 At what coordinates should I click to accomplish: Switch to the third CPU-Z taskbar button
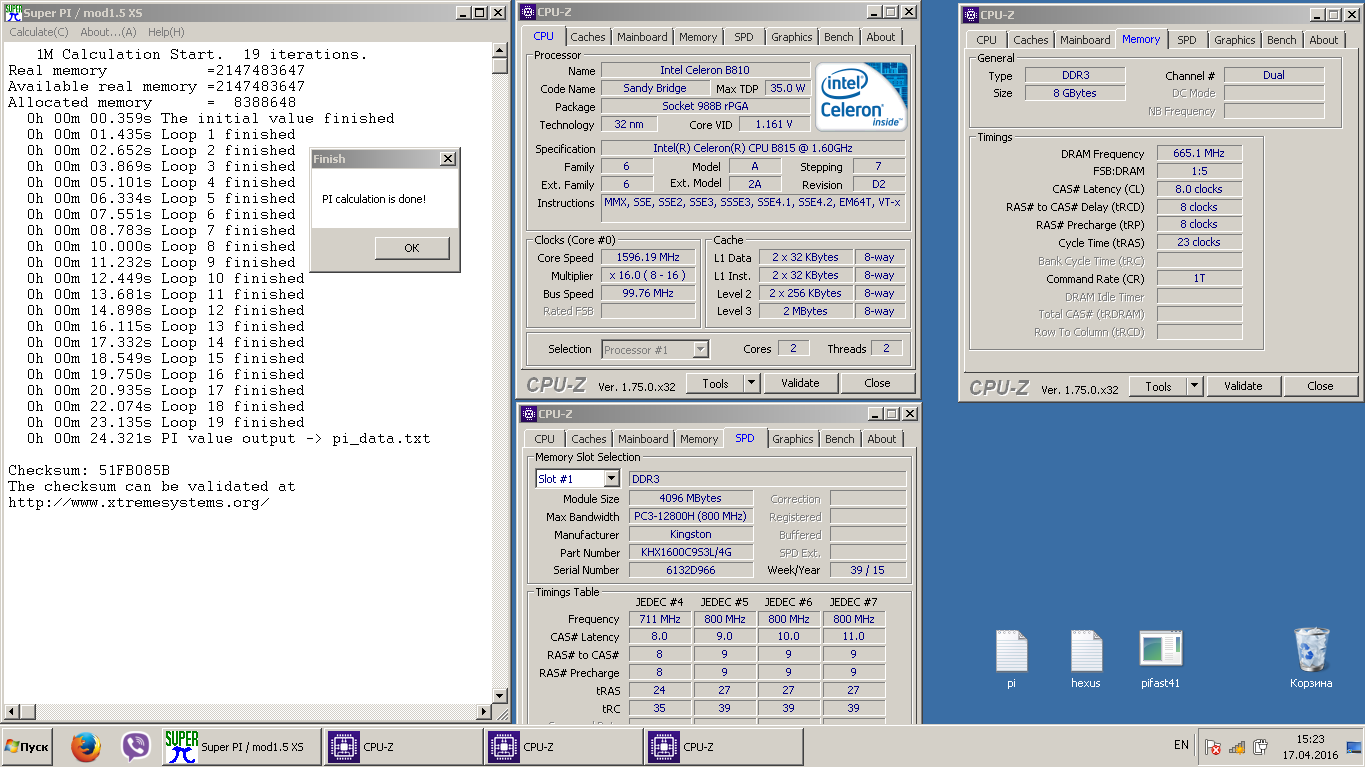(x=724, y=747)
